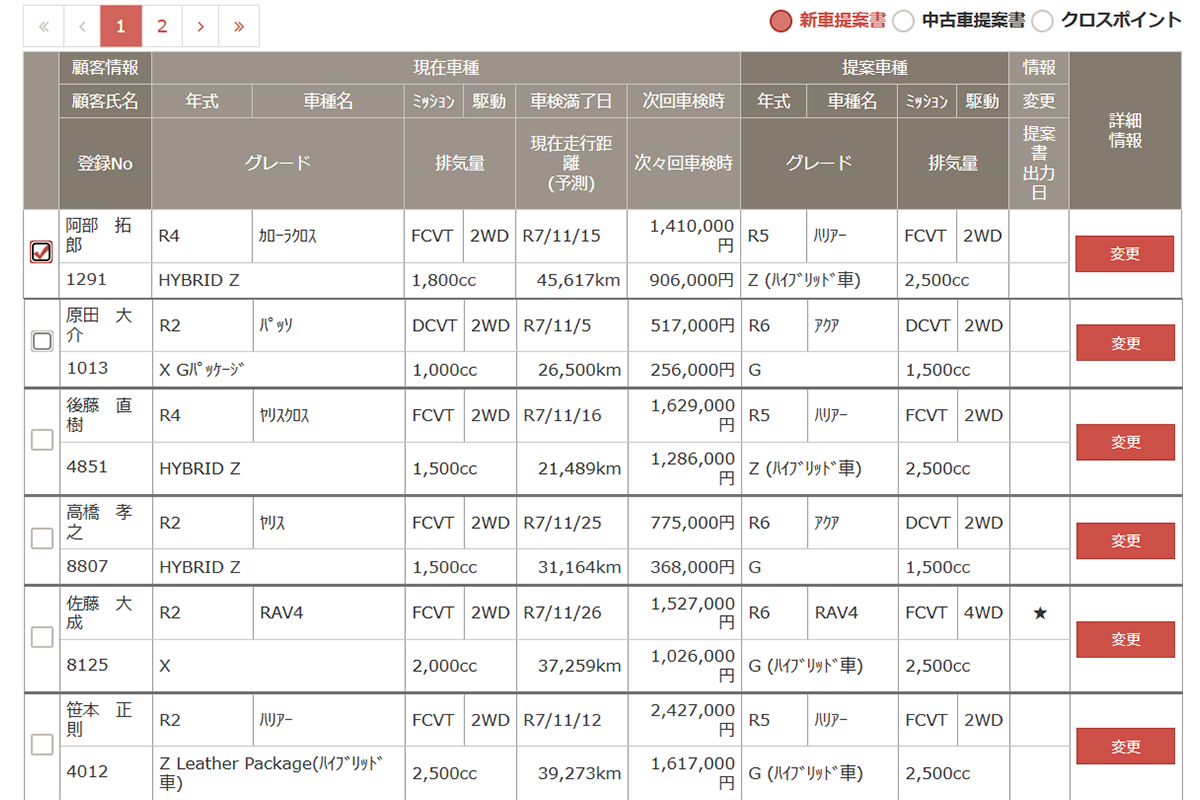Click inspection date R7/11/15
The width and height of the screenshot is (1200, 800).
[561, 236]
